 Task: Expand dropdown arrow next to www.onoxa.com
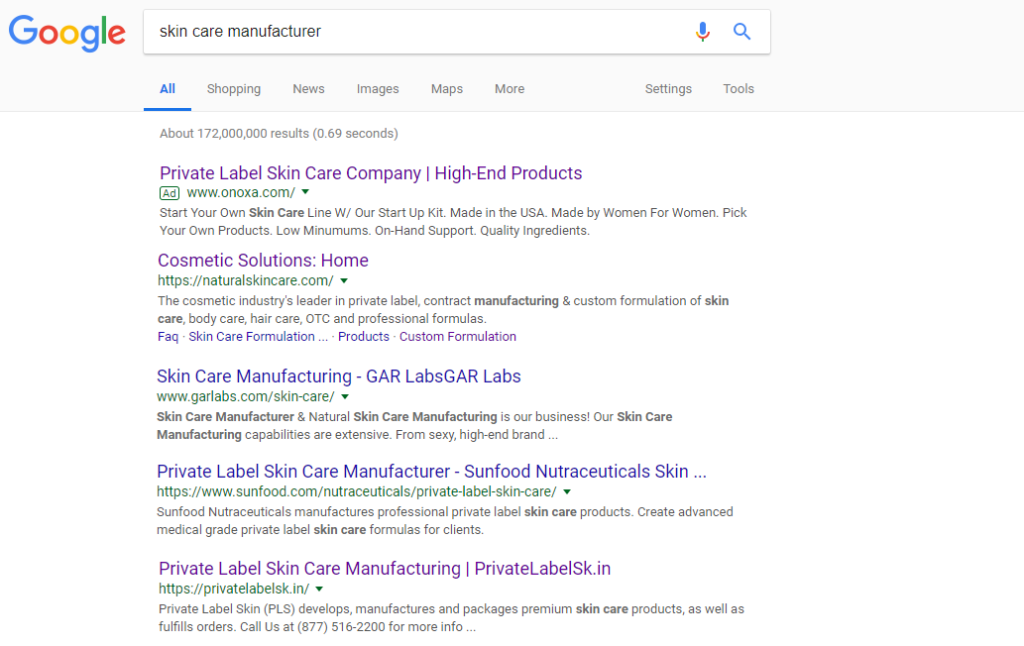pos(306,192)
